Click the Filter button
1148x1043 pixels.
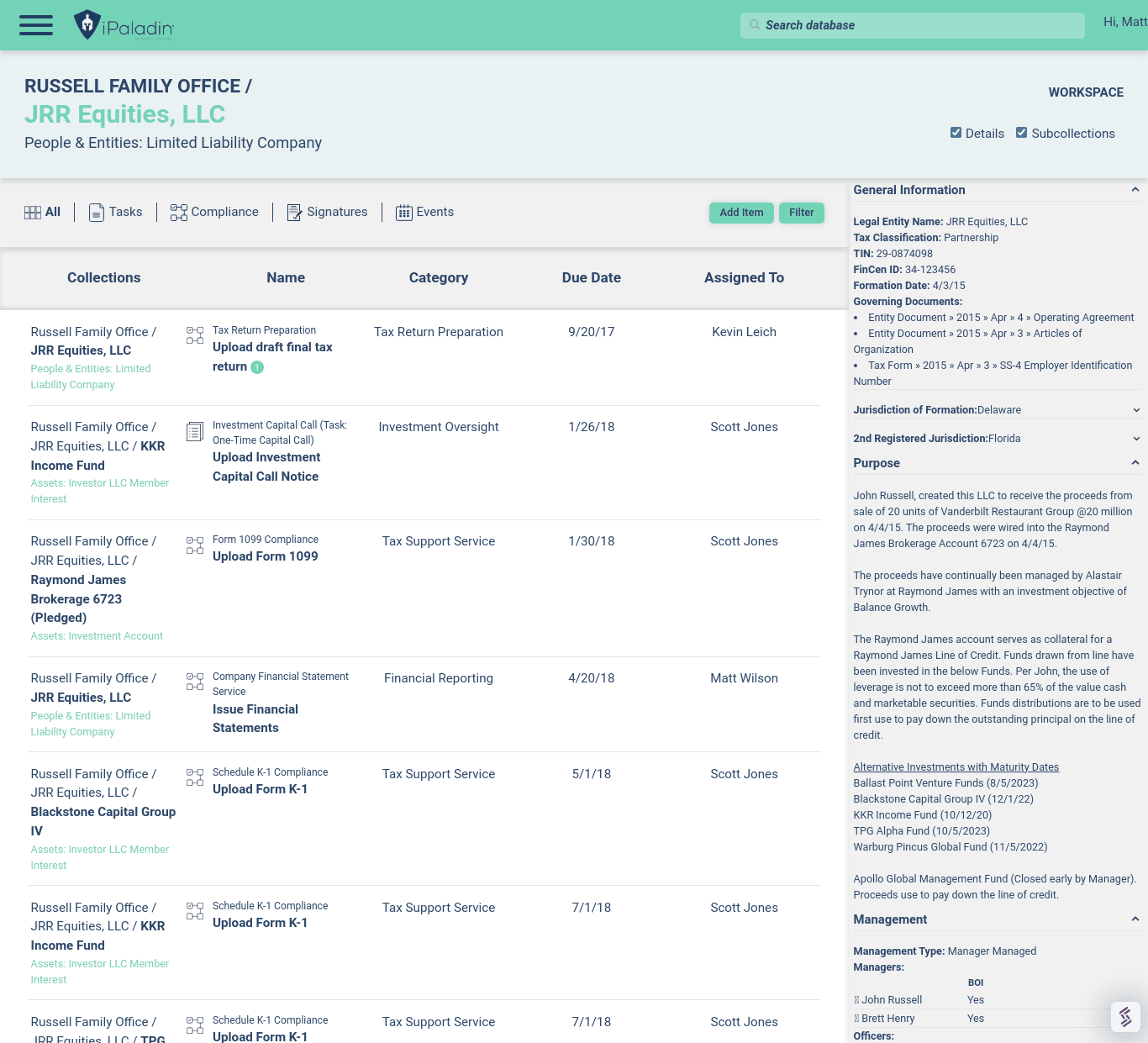pos(802,213)
